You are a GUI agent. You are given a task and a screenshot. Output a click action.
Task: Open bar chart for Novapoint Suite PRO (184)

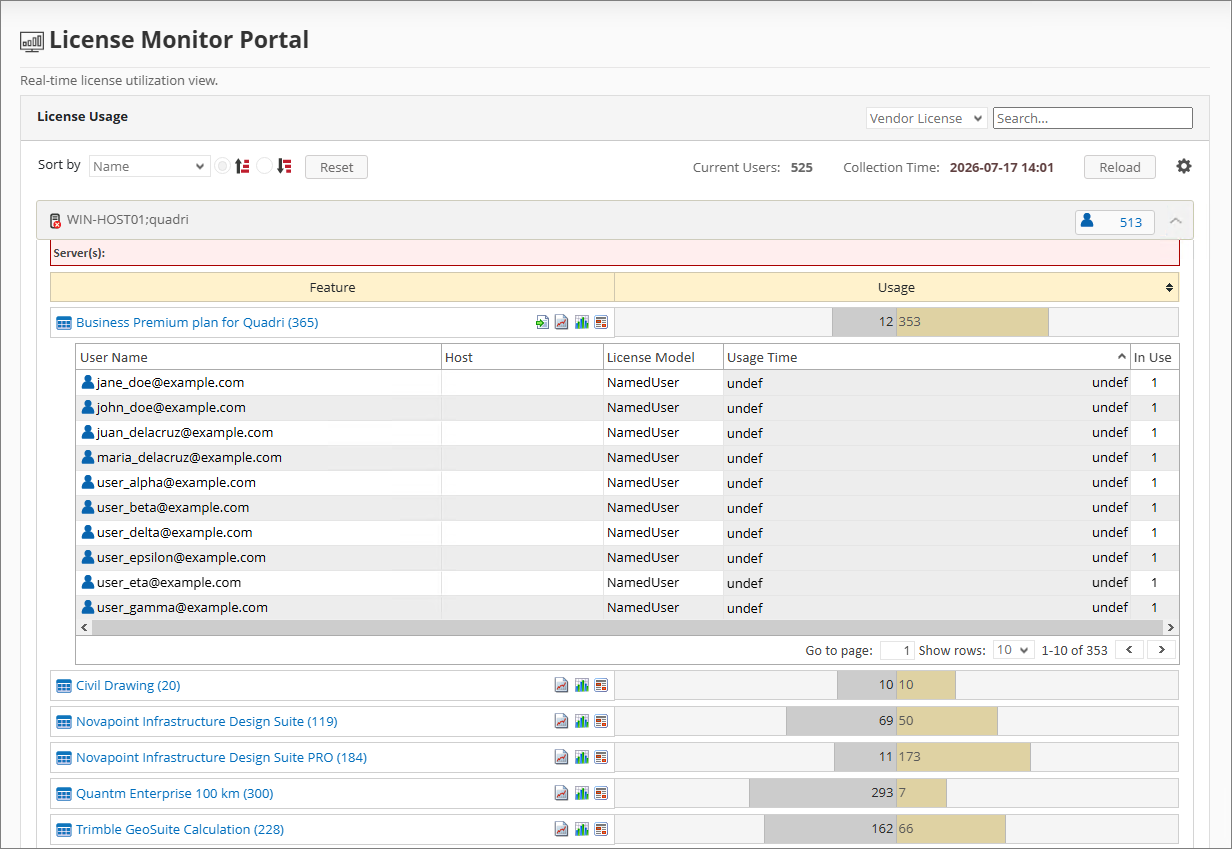pyautogui.click(x=581, y=757)
